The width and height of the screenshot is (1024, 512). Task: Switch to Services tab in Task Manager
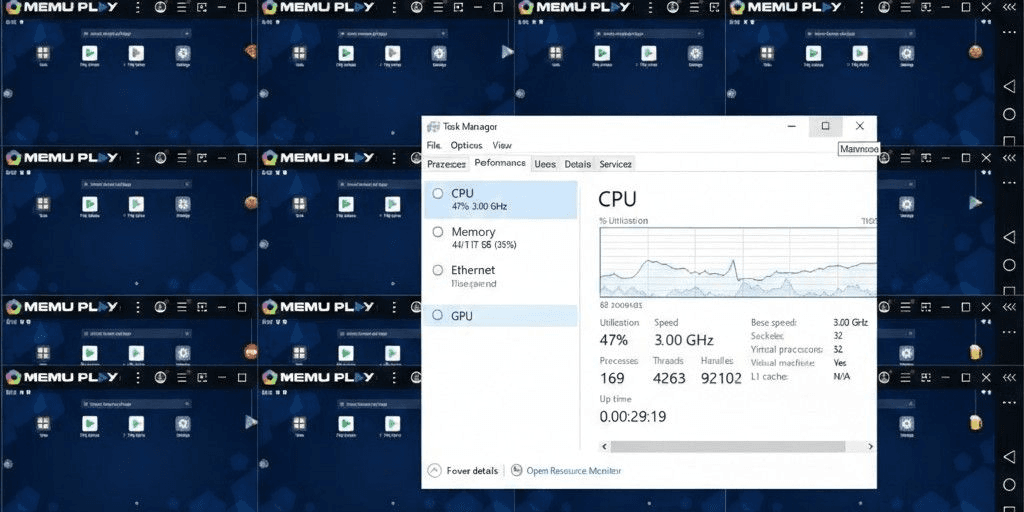coord(615,164)
